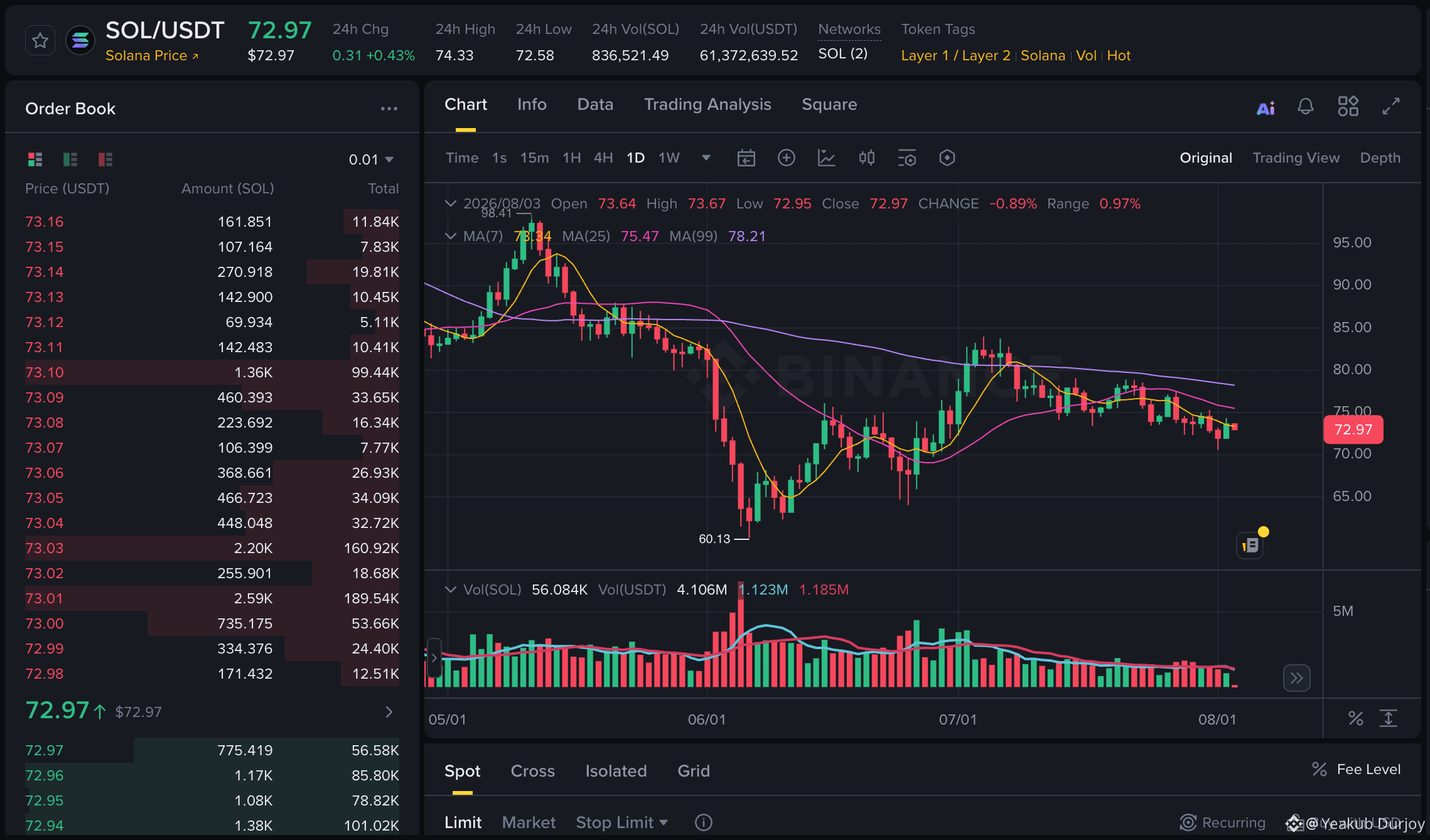Select the 15m time interval

(x=534, y=158)
